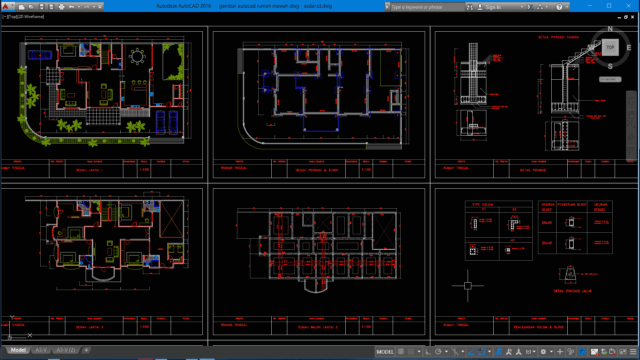Viewport: 640px width, 360px height.
Task: Open the Undo history dropdown arrow
Action: [79, 7]
